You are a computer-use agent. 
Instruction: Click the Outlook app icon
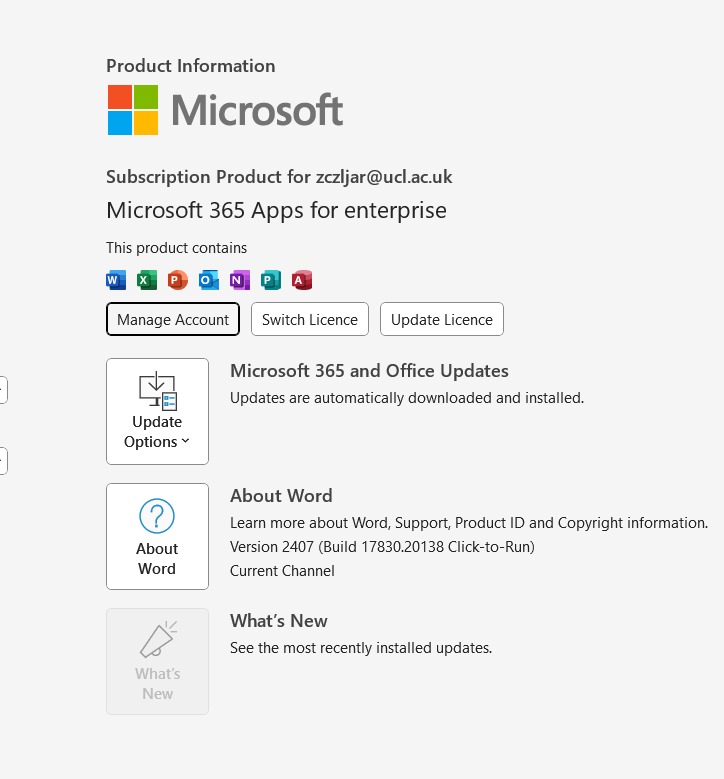[x=209, y=280]
